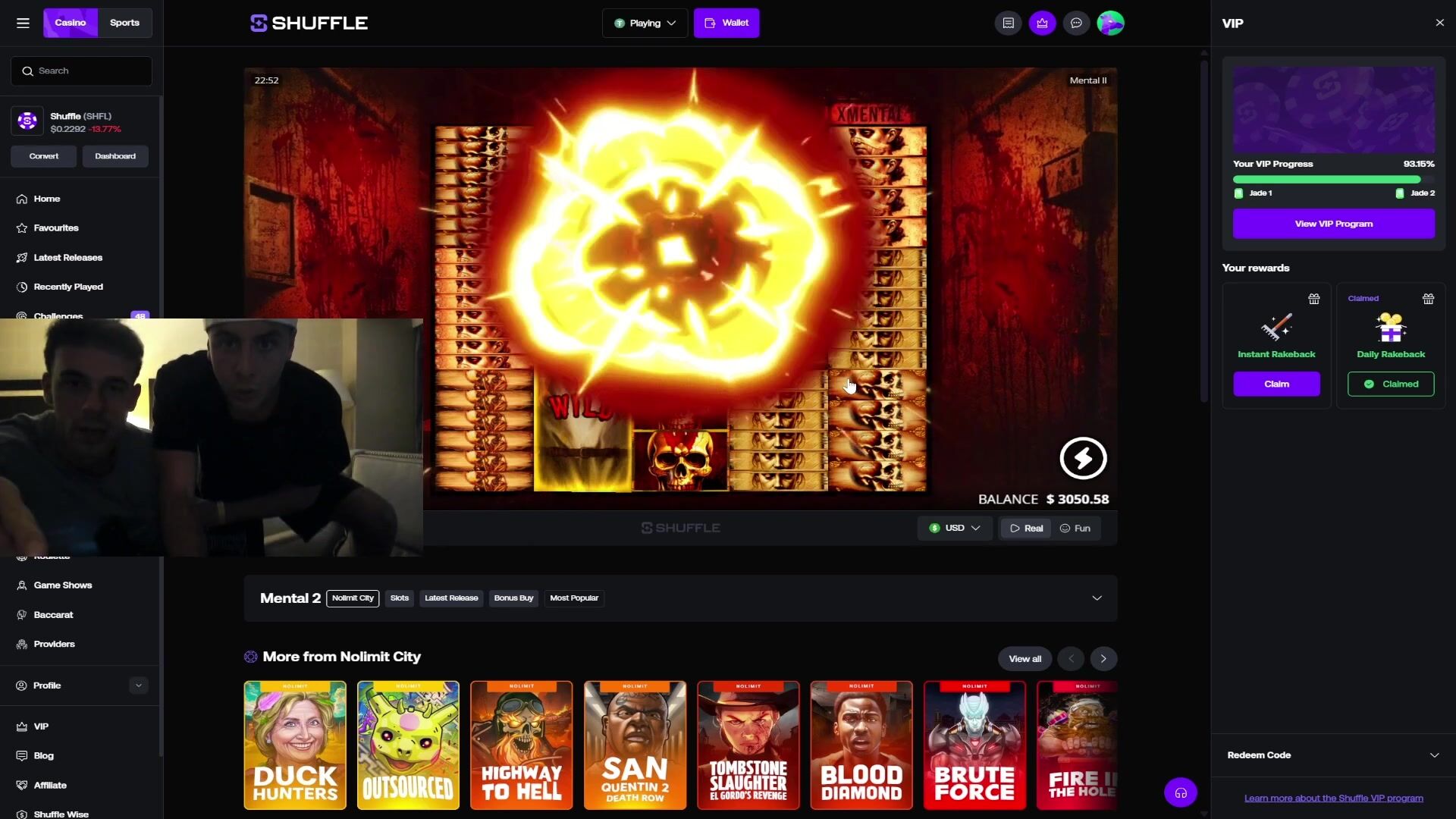Click the Daily Rakeback gift icon
The height and width of the screenshot is (819, 1456).
click(x=1428, y=299)
